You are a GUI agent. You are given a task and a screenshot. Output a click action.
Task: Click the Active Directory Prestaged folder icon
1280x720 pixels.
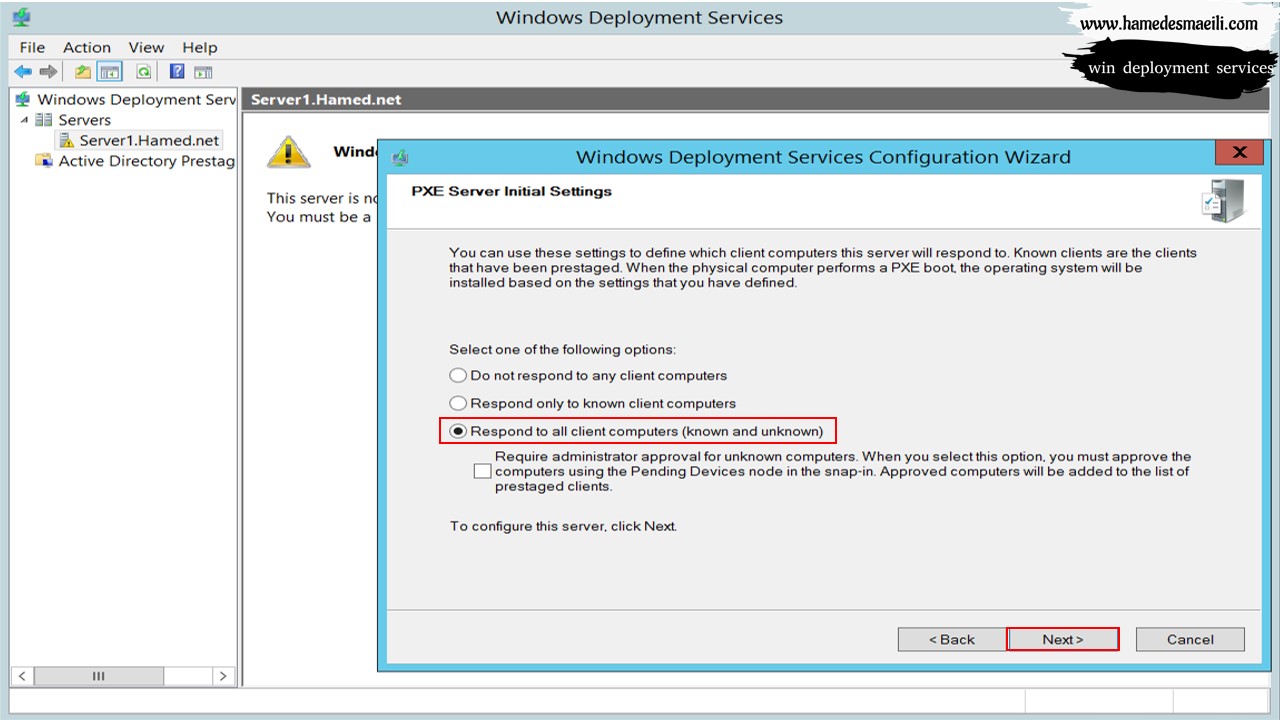coord(44,161)
